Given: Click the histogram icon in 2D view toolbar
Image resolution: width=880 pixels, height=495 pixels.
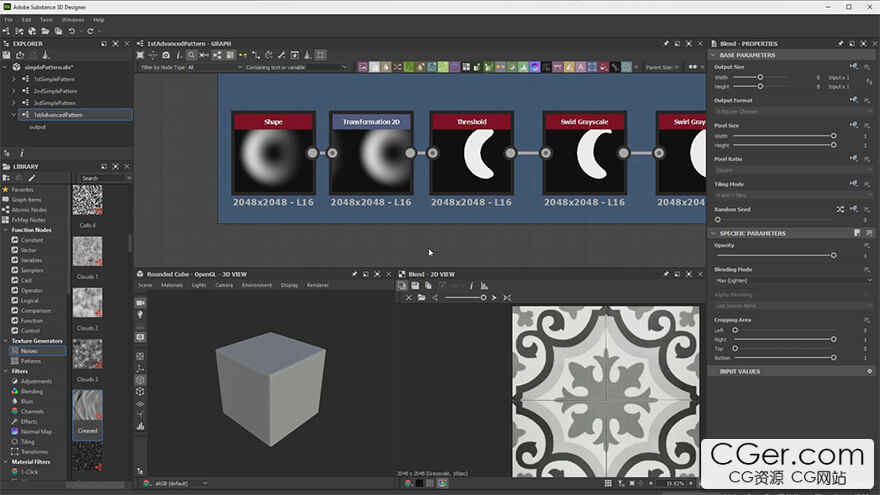Looking at the screenshot, I should [x=484, y=286].
